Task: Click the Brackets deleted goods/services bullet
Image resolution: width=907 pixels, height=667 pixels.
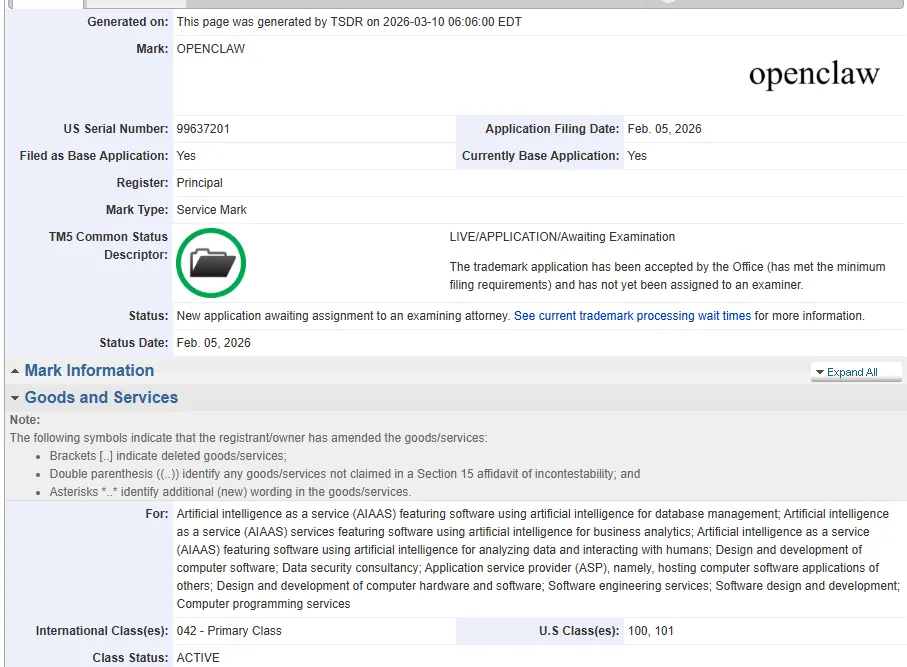Action: click(x=168, y=456)
